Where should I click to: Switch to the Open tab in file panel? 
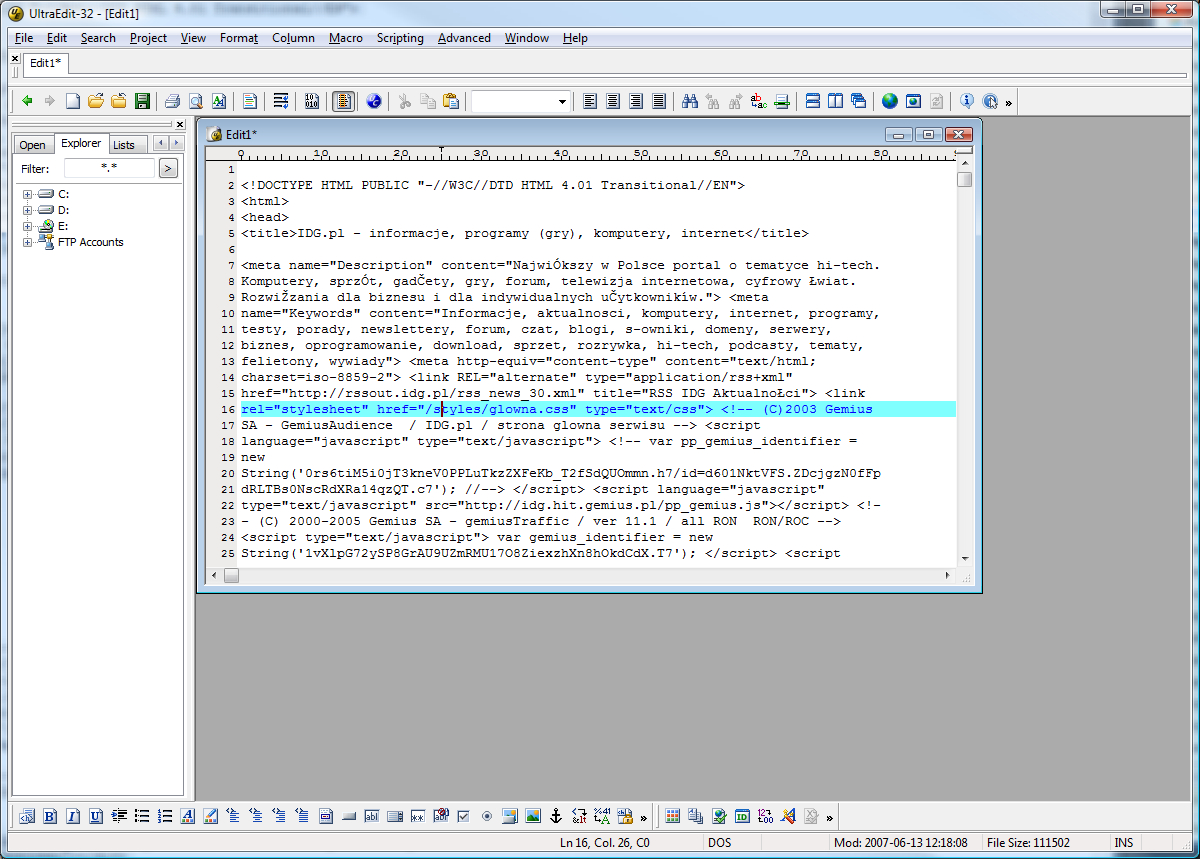pyautogui.click(x=32, y=145)
